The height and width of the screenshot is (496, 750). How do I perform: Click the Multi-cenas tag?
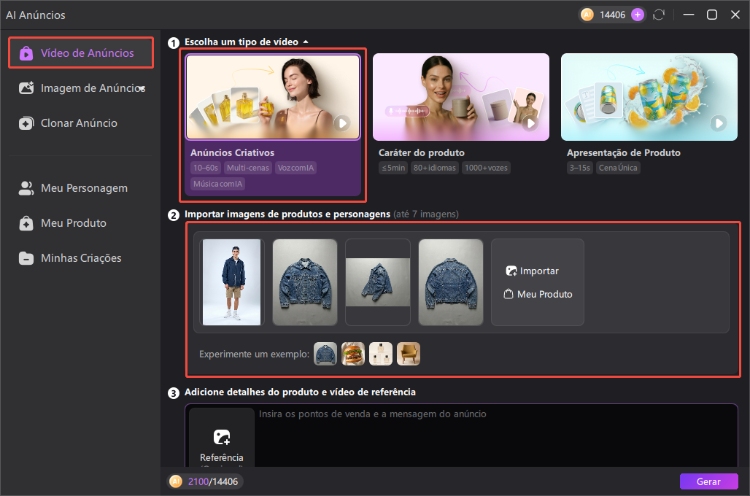coord(248,168)
